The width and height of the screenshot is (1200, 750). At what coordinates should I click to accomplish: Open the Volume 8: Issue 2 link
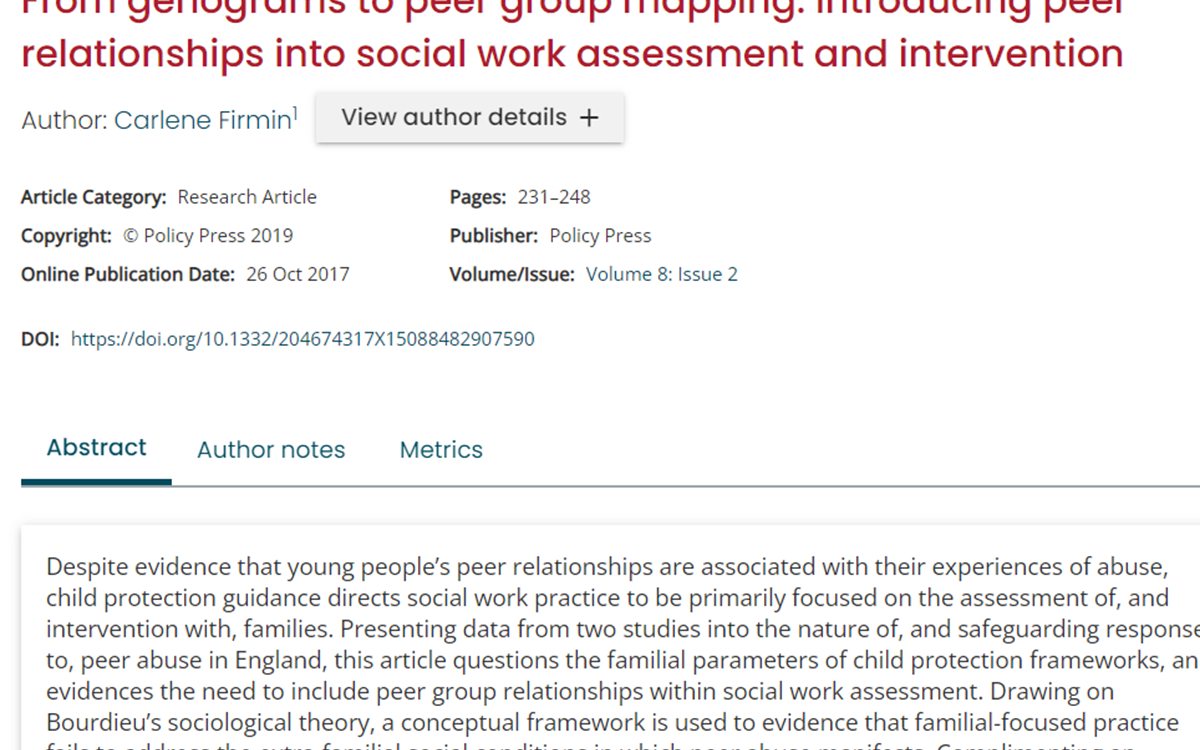662,274
